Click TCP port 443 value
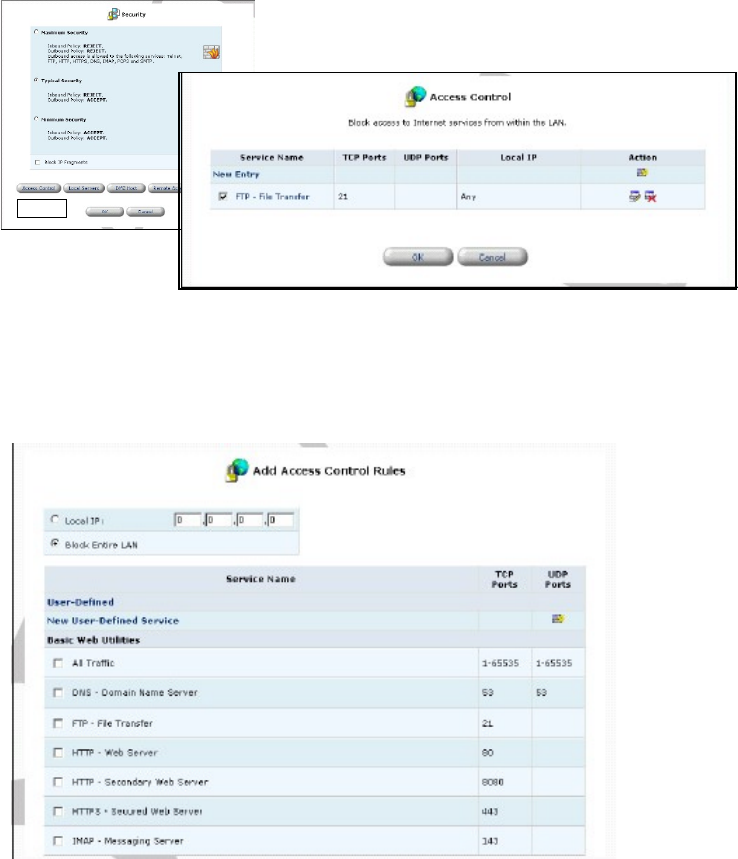The image size is (738, 859). coord(490,811)
